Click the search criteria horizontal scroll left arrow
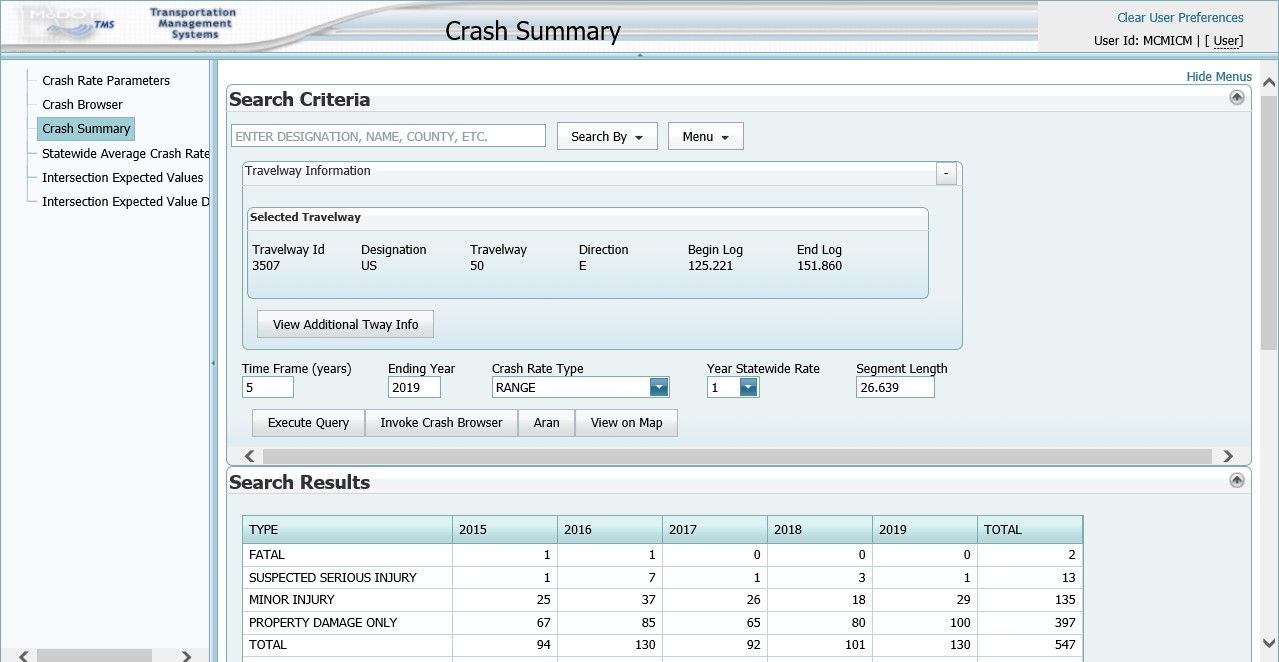 pos(250,456)
